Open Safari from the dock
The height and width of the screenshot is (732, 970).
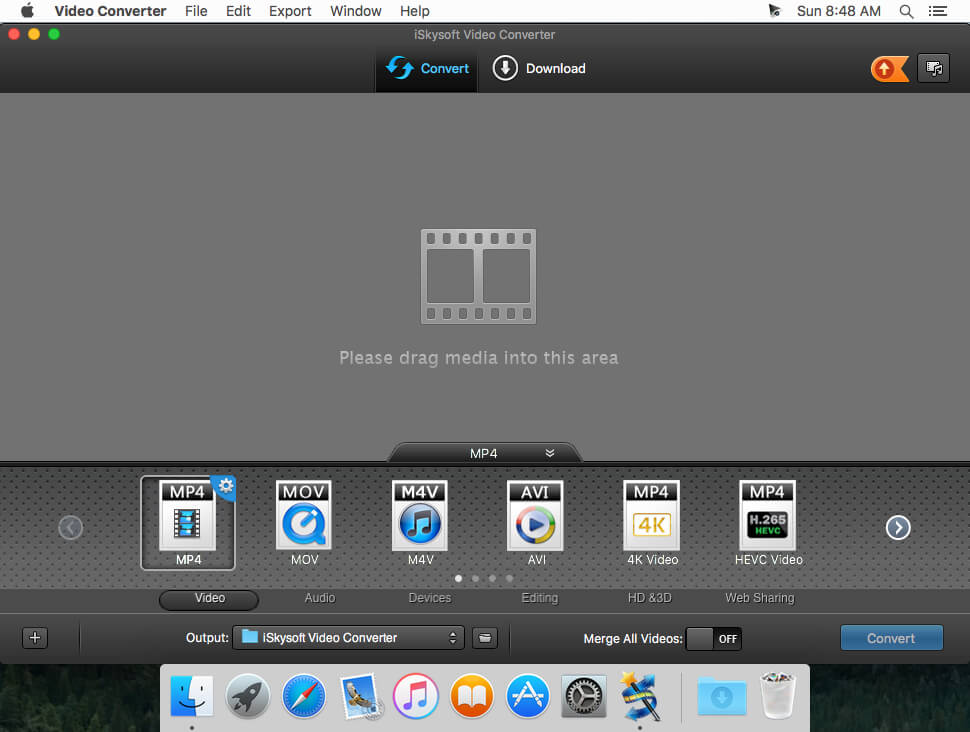point(304,696)
